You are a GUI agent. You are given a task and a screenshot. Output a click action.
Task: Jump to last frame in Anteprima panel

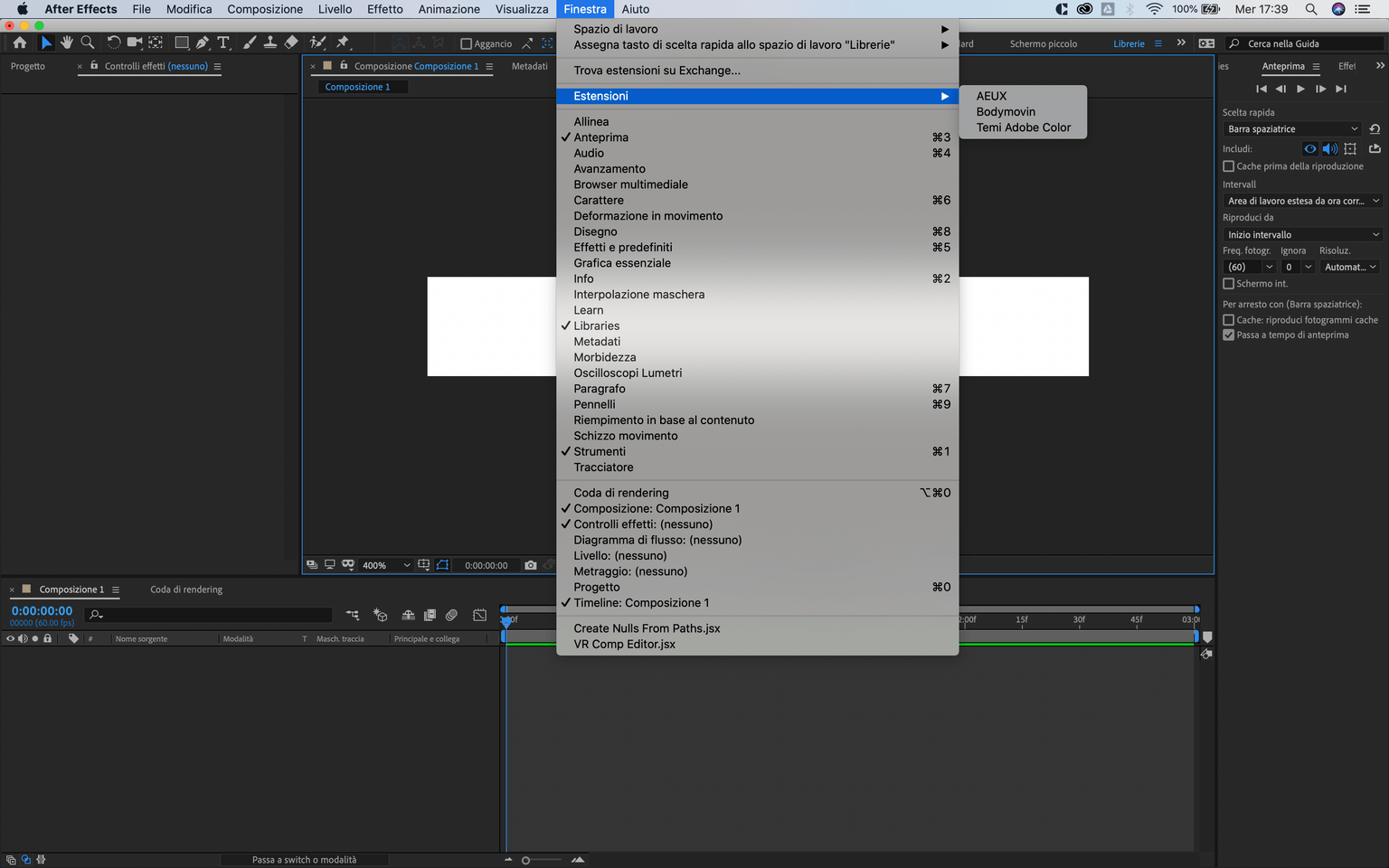(1341, 89)
